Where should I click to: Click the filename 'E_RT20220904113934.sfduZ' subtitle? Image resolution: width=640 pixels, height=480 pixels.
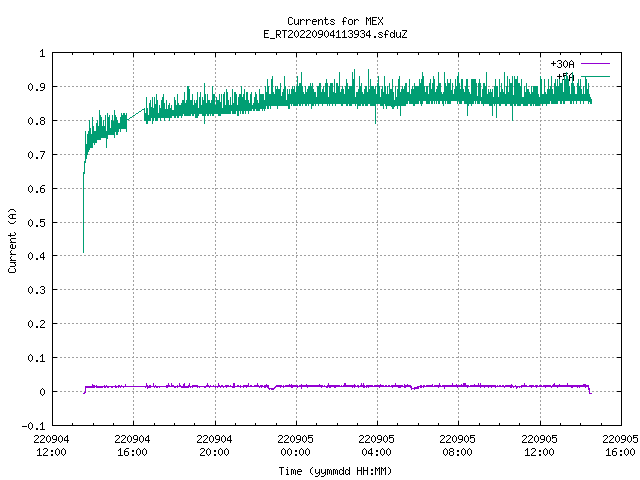(x=335, y=34)
